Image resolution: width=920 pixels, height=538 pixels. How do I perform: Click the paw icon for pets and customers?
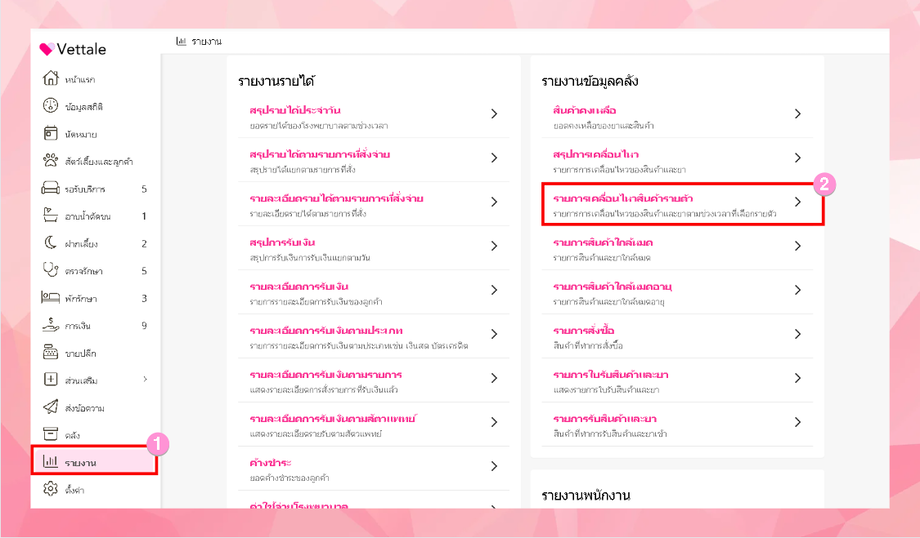[x=51, y=161]
